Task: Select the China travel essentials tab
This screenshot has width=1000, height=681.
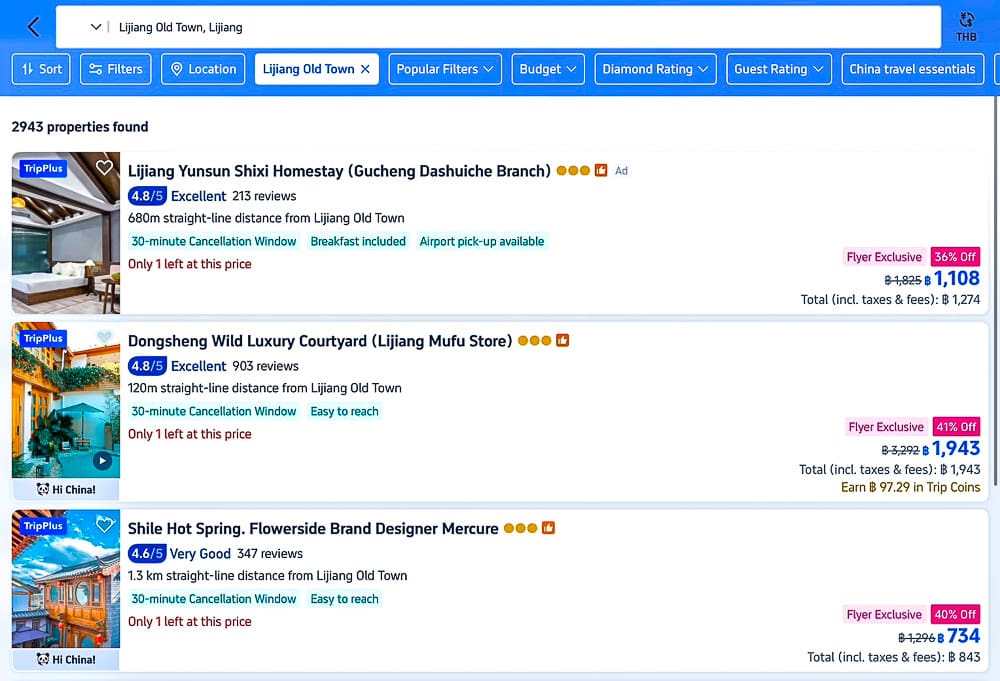Action: pyautogui.click(x=913, y=69)
